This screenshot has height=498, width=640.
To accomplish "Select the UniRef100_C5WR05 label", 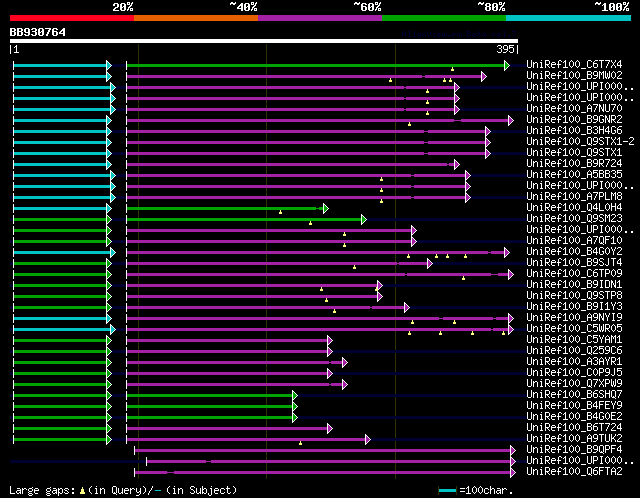I will click(x=574, y=329).
